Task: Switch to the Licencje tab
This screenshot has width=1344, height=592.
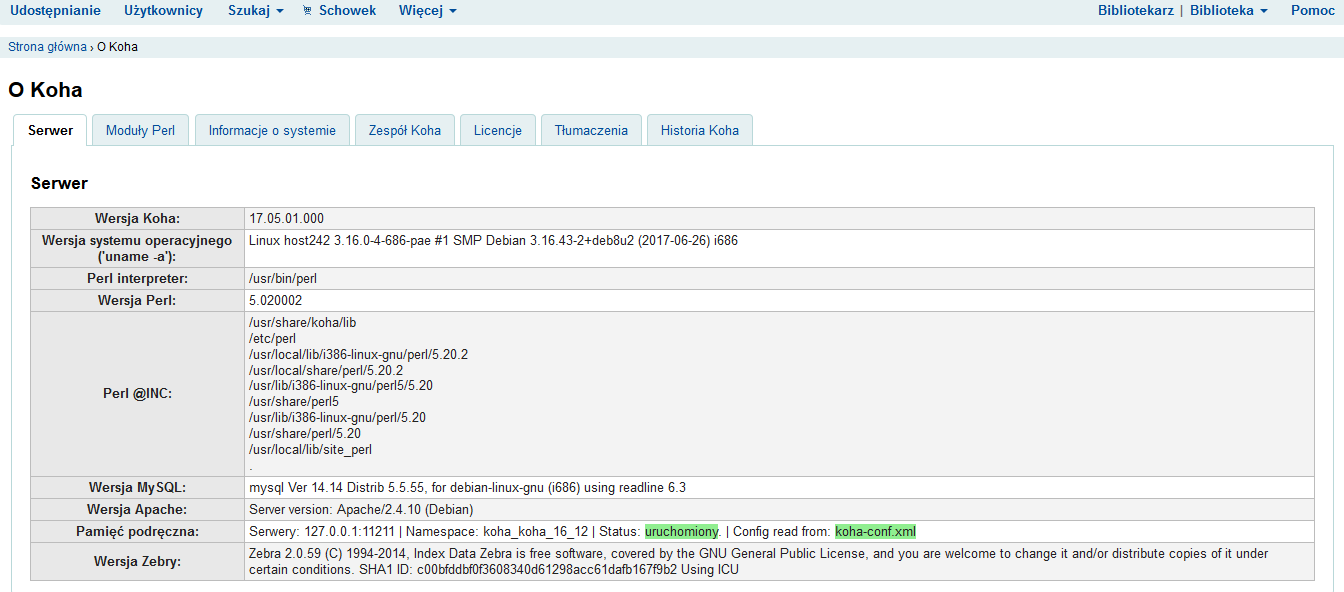Action: (498, 131)
